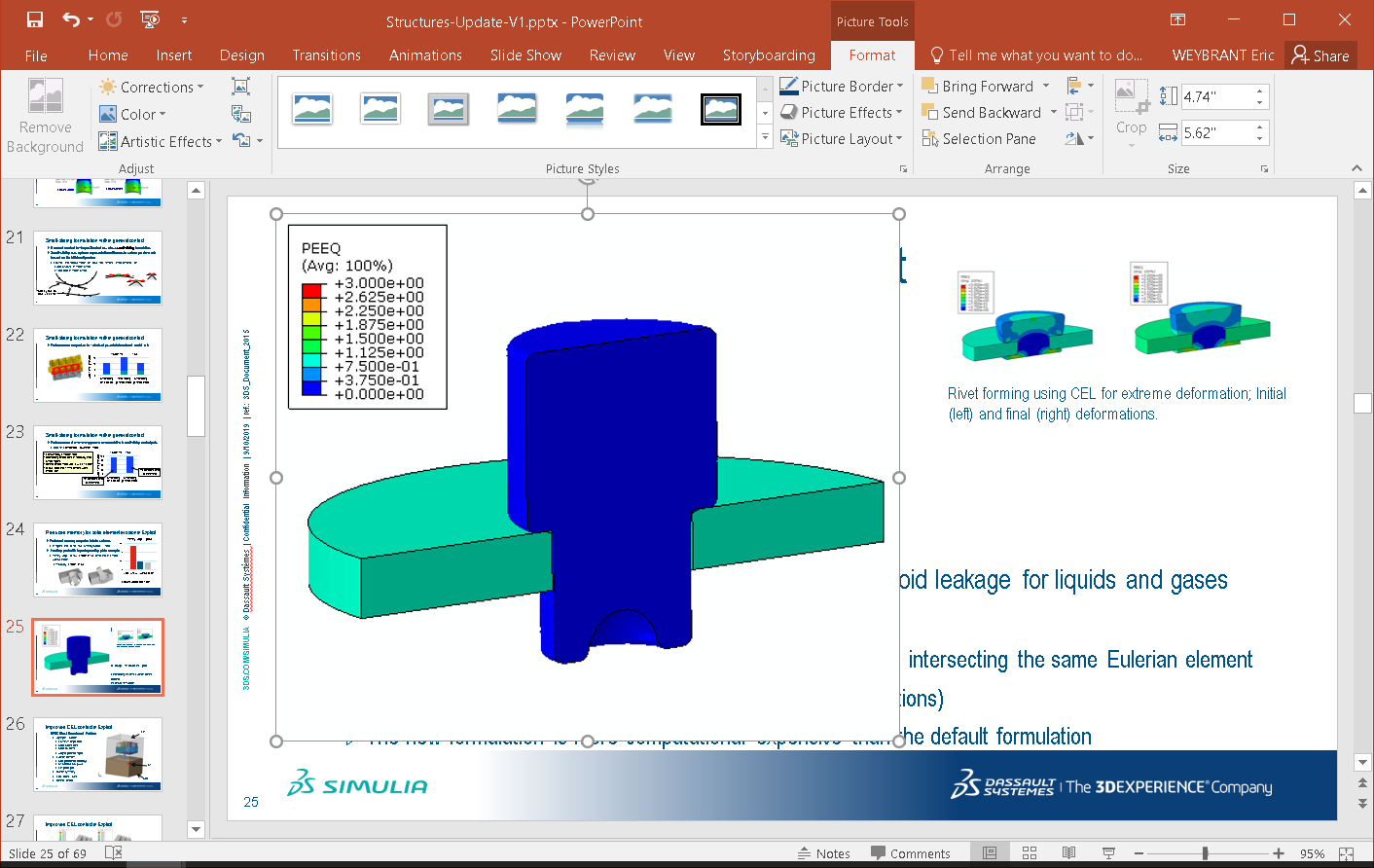The width and height of the screenshot is (1374, 868).
Task: Open Ribbon Display Options icon
Action: (x=1177, y=19)
